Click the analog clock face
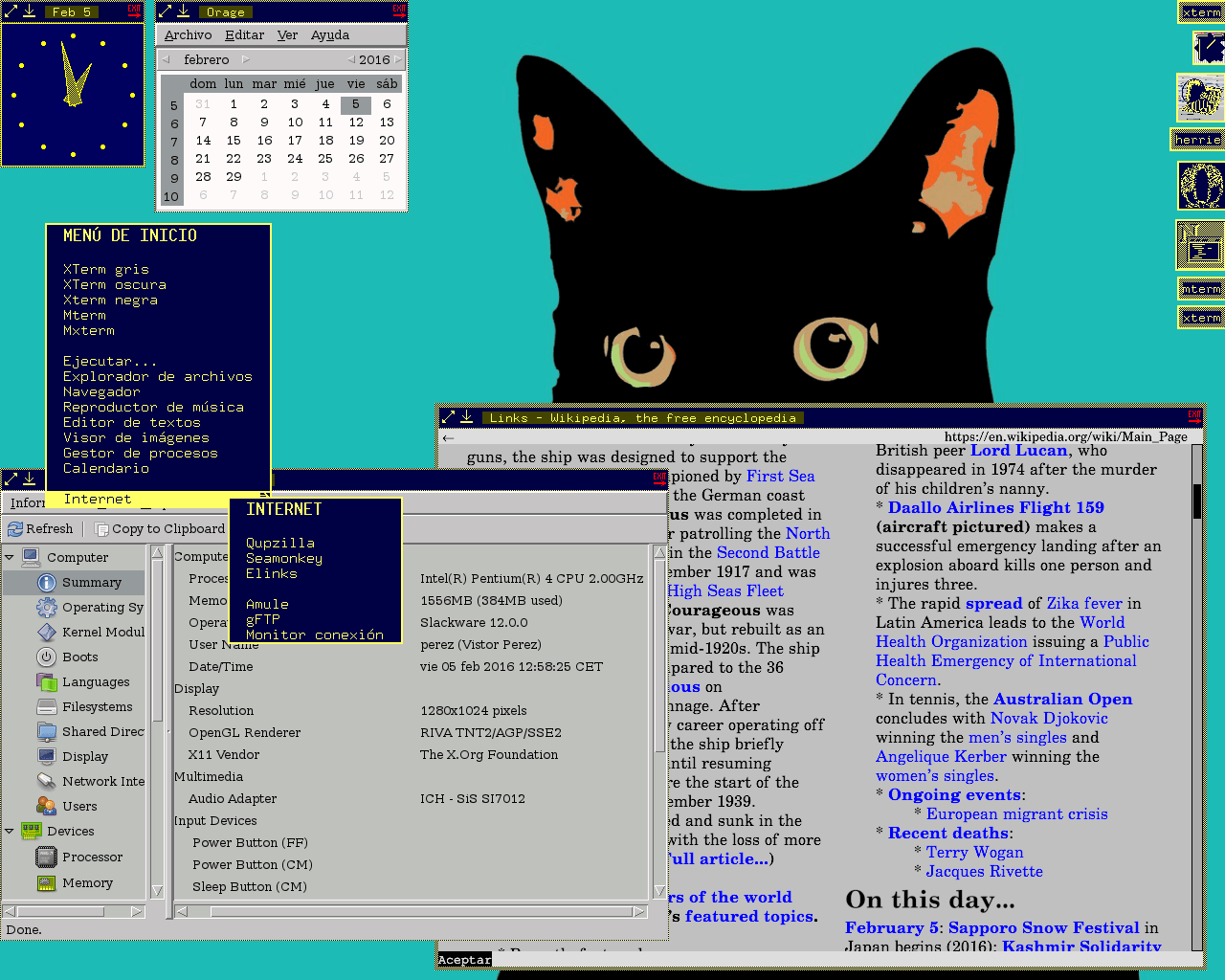1225x980 pixels. (73, 95)
